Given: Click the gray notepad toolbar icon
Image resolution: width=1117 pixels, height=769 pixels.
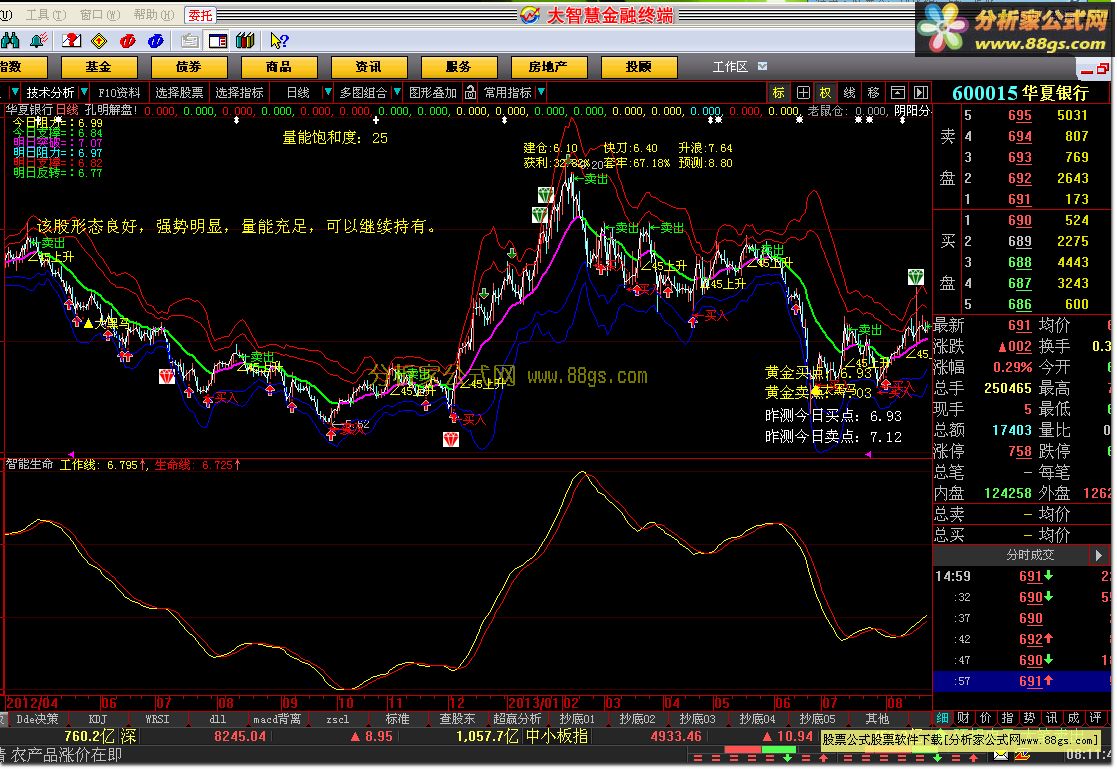Looking at the screenshot, I should (x=189, y=41).
